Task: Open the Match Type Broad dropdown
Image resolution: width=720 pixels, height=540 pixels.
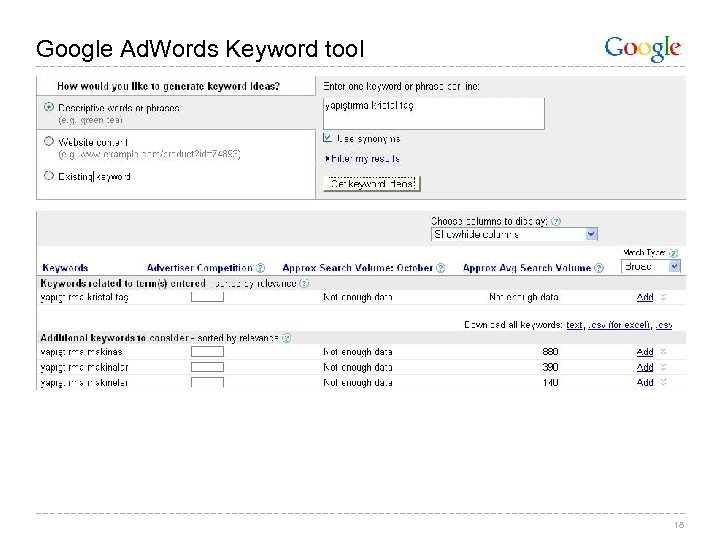Action: click(x=651, y=266)
